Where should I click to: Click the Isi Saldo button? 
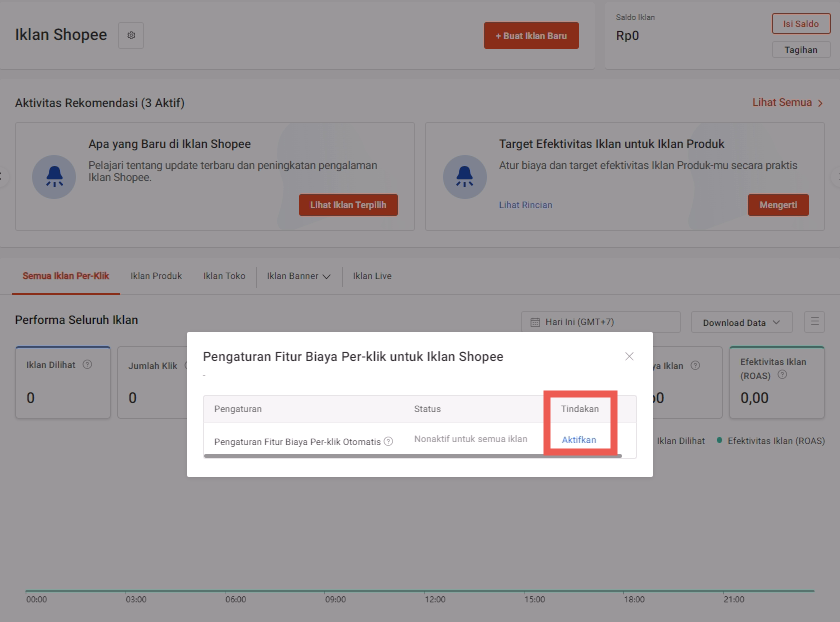pyautogui.click(x=800, y=24)
